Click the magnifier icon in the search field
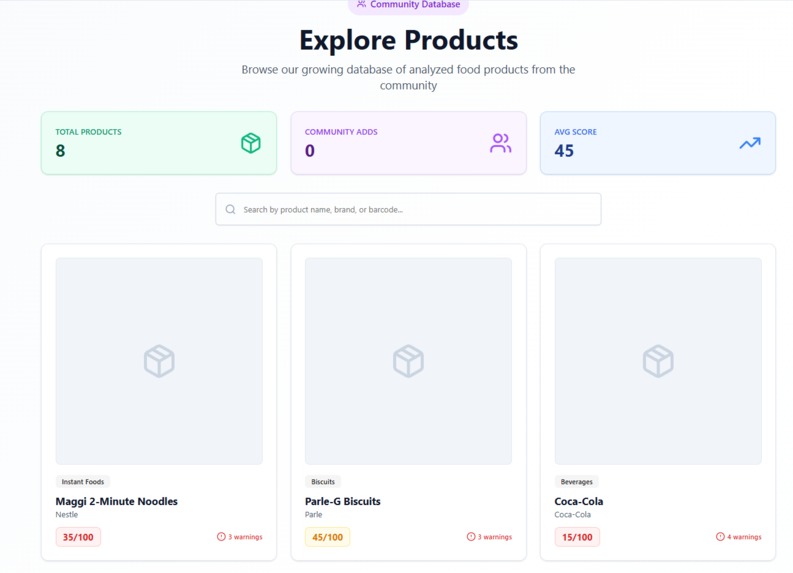This screenshot has width=793, height=573. (230, 209)
